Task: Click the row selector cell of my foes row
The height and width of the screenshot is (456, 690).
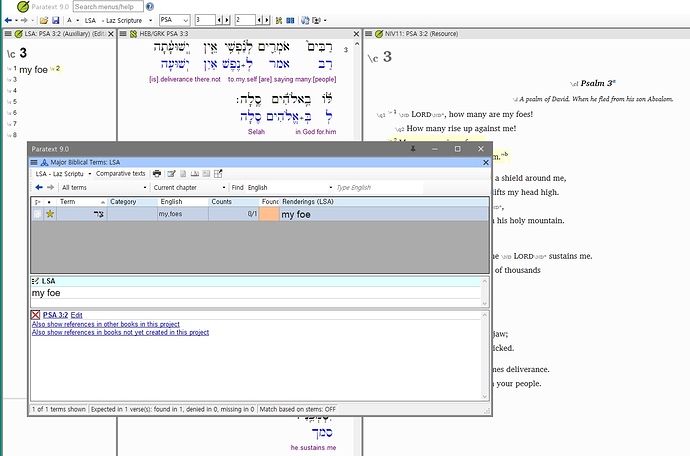Action: (x=37, y=214)
